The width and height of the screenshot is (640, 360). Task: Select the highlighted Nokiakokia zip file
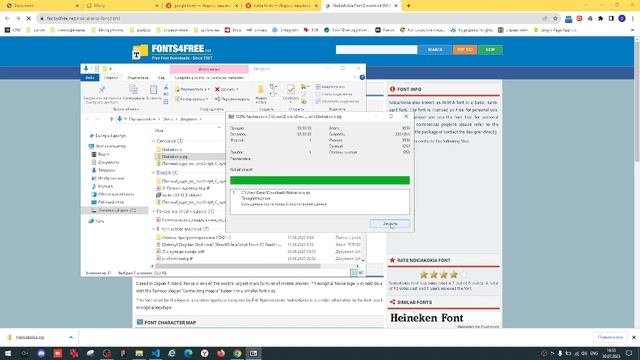tap(190, 156)
